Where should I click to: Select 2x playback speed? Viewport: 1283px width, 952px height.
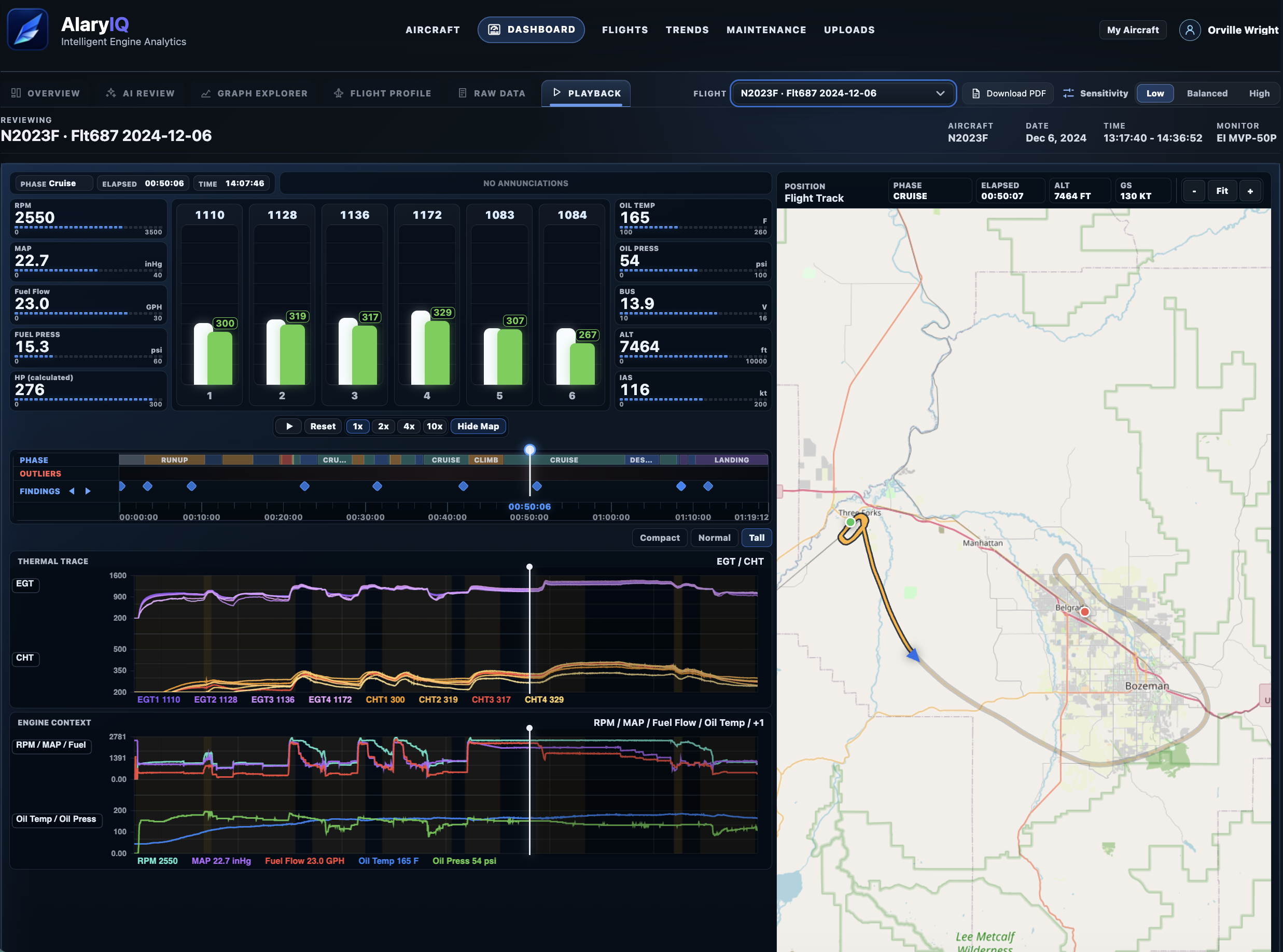[383, 426]
